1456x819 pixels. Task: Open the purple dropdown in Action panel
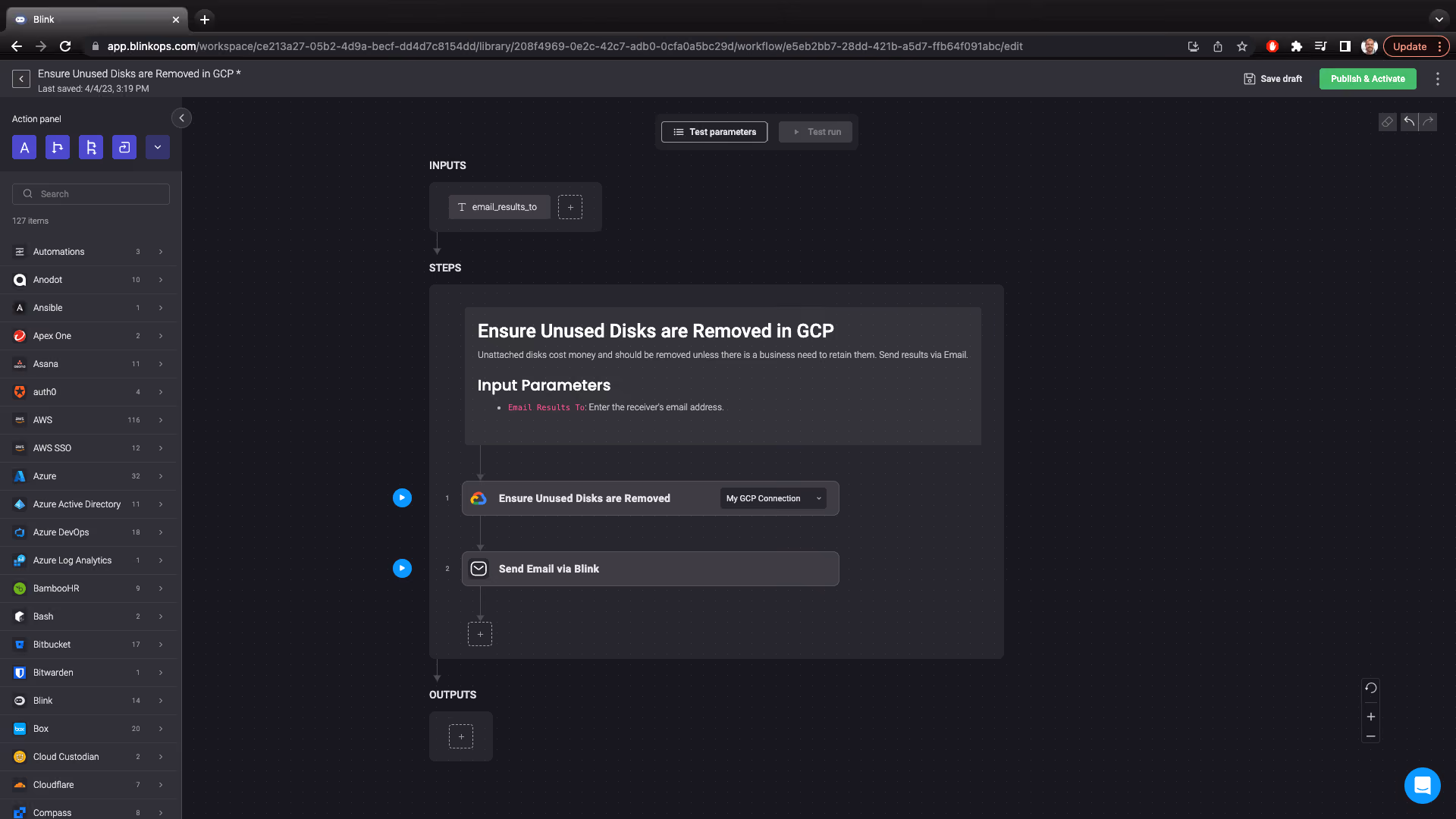point(158,147)
